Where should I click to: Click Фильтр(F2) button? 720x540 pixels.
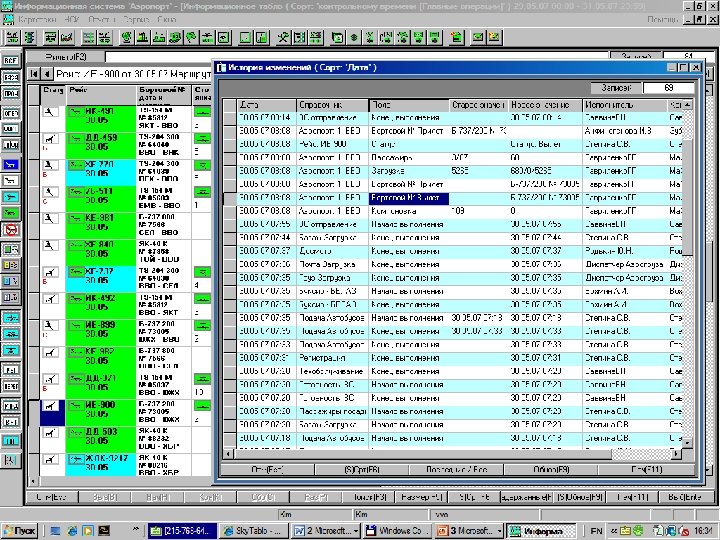click(x=65, y=57)
